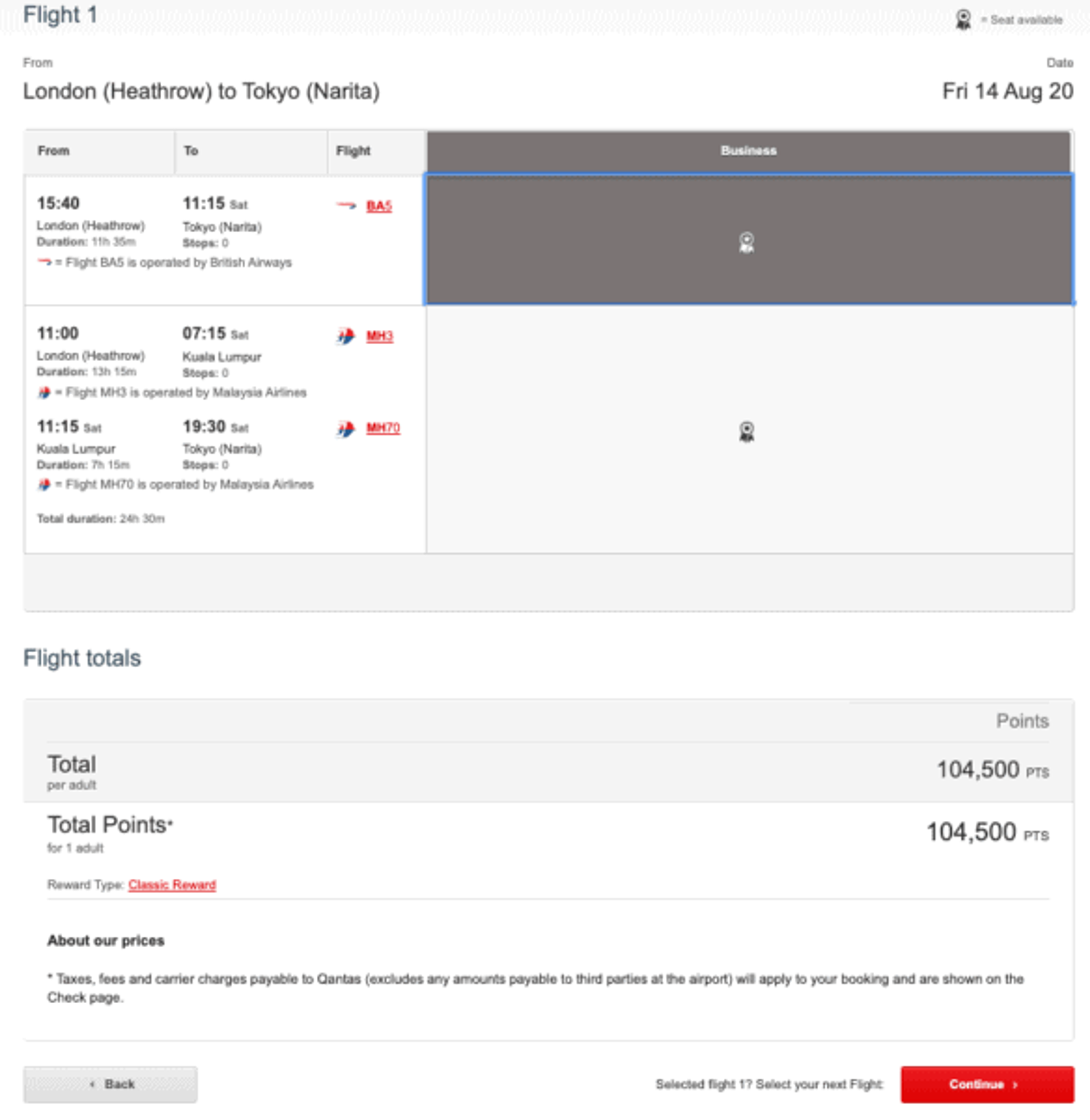Open MH70 flight details link
The height and width of the screenshot is (1120, 1090).
(x=383, y=428)
